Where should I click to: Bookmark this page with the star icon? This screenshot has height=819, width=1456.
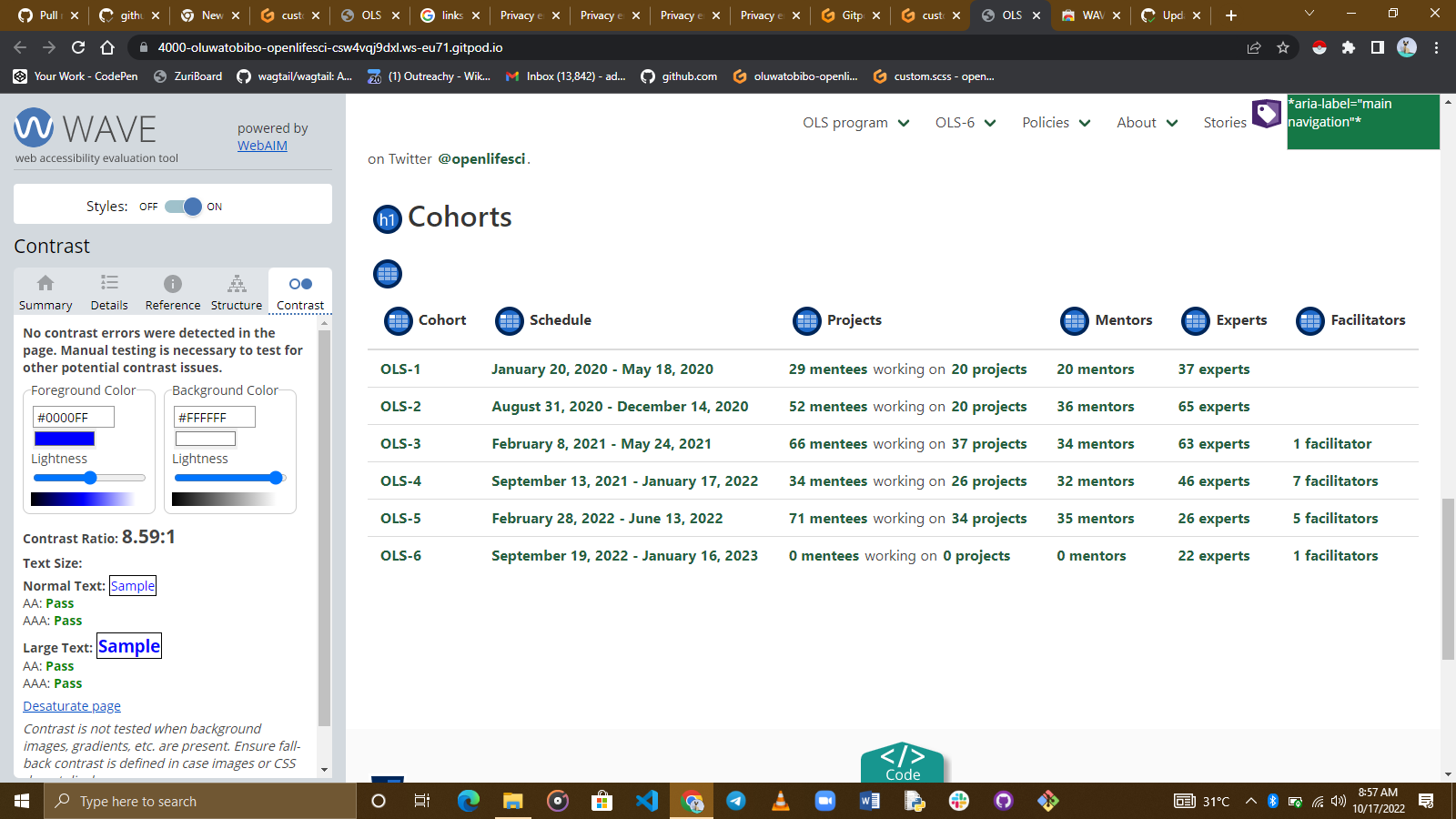[1283, 47]
